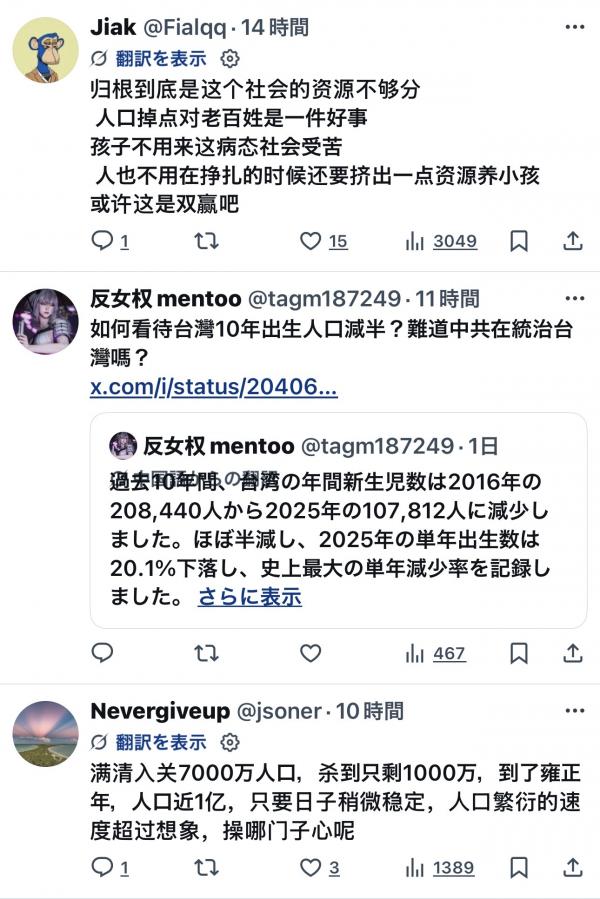View analytics showing 3049 views

pyautogui.click(x=441, y=241)
